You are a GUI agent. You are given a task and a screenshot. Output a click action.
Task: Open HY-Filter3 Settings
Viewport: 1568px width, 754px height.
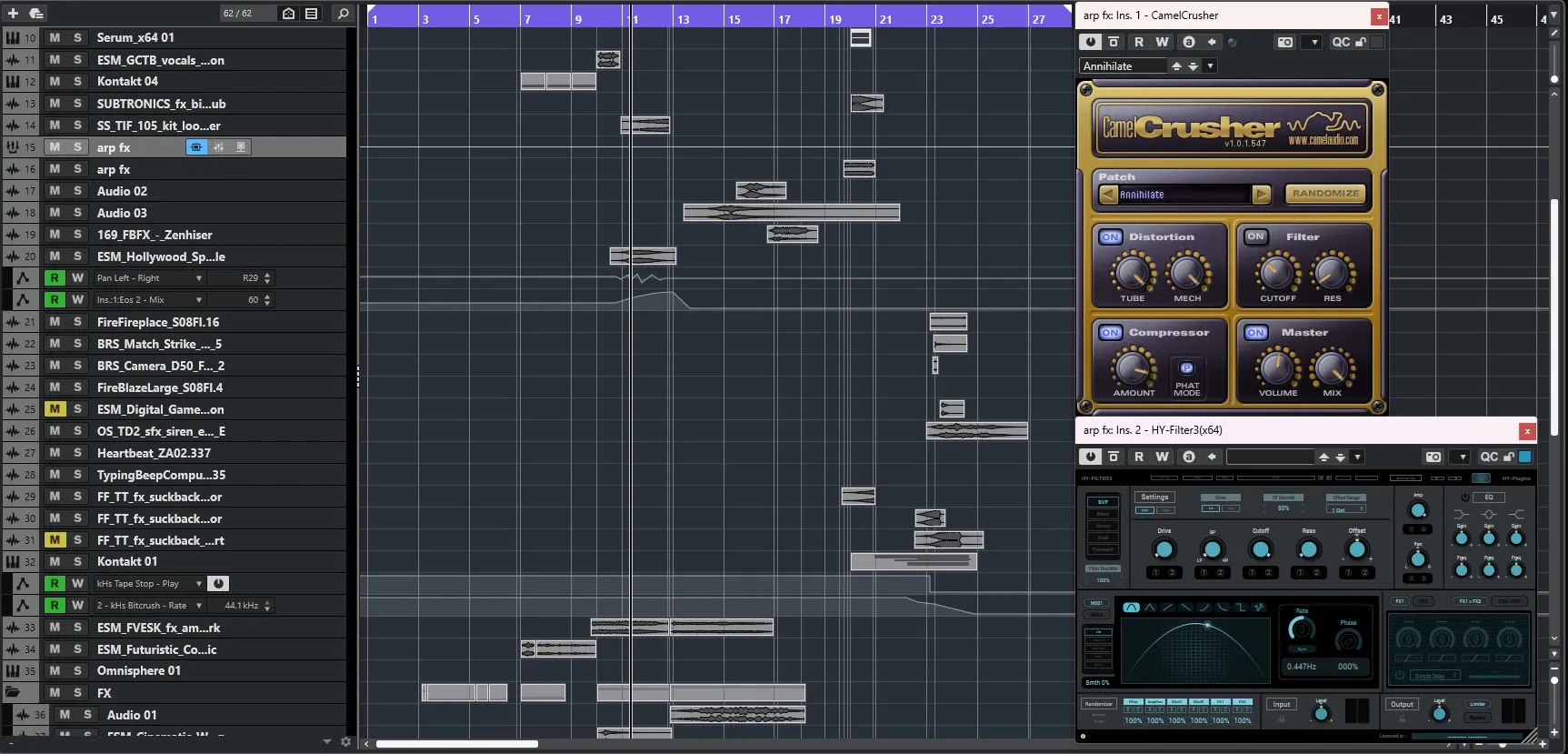pos(1154,498)
